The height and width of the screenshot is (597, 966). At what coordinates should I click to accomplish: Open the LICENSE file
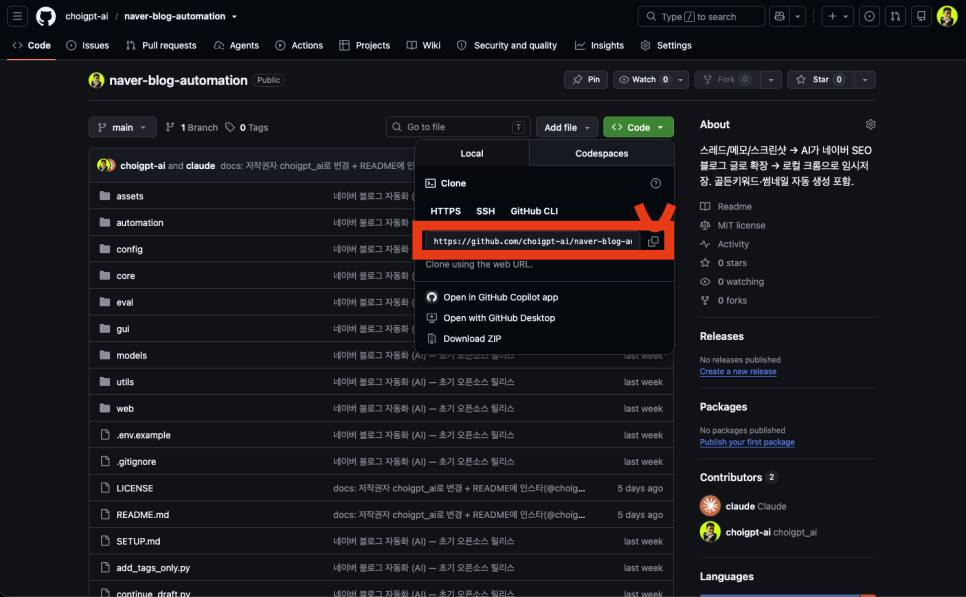pos(135,488)
